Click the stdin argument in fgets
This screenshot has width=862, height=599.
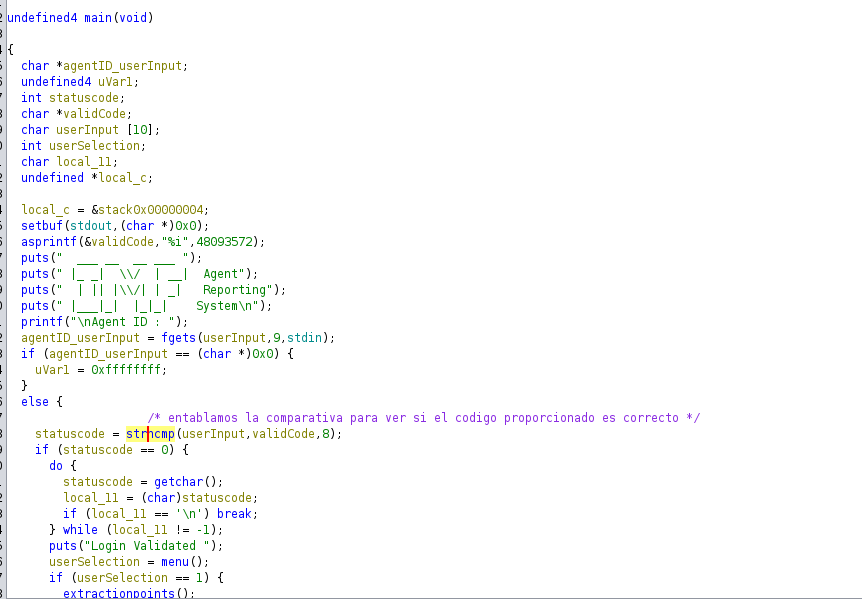[x=314, y=338]
